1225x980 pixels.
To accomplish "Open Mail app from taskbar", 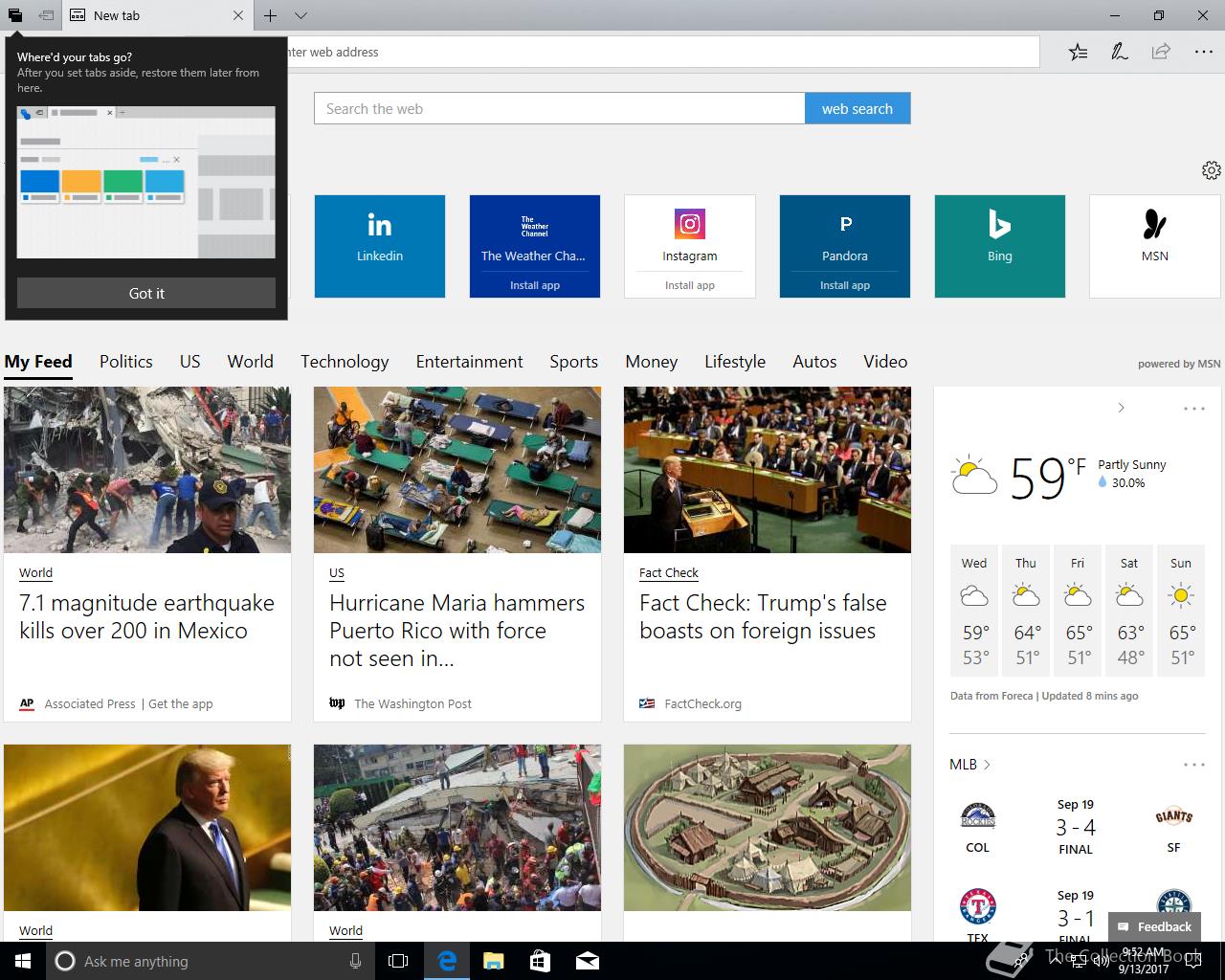I will tap(588, 961).
